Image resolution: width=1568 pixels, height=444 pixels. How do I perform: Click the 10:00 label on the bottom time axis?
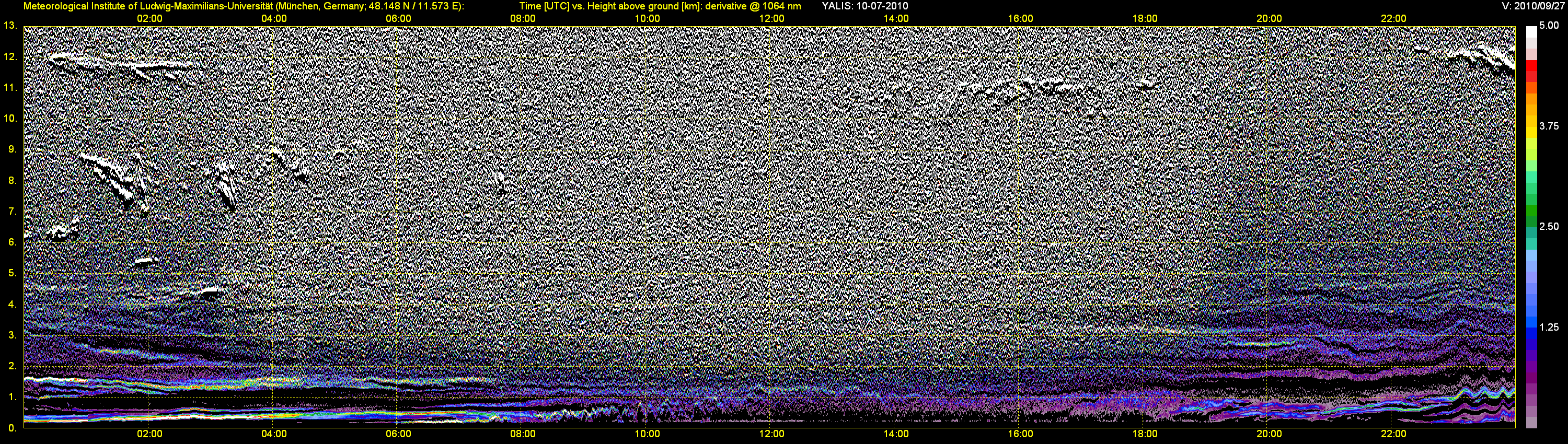[x=647, y=434]
